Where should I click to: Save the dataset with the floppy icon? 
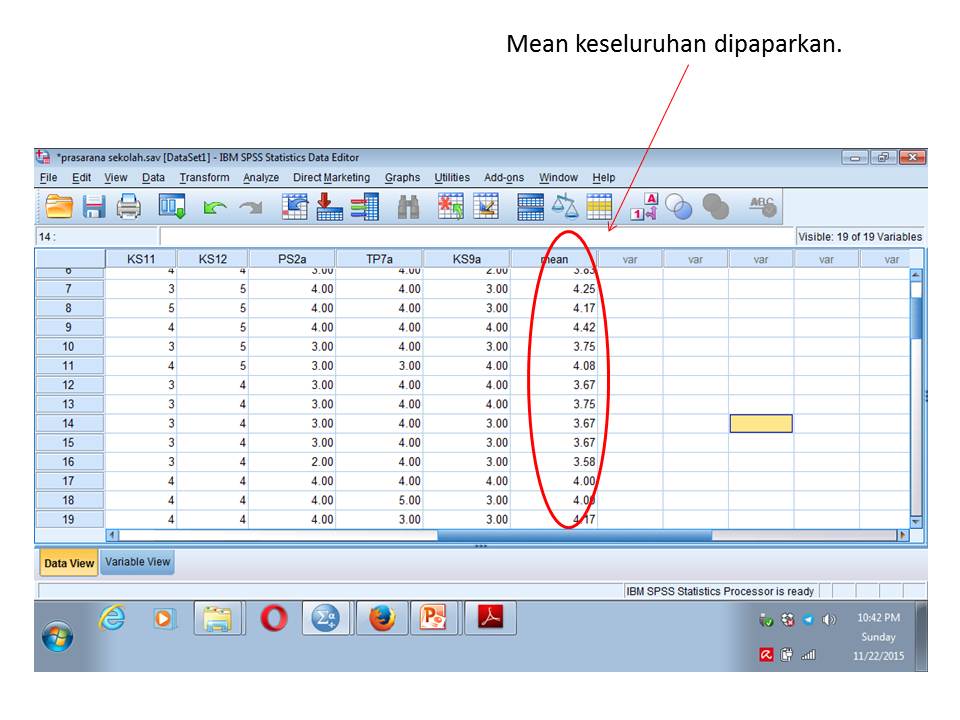pos(94,206)
